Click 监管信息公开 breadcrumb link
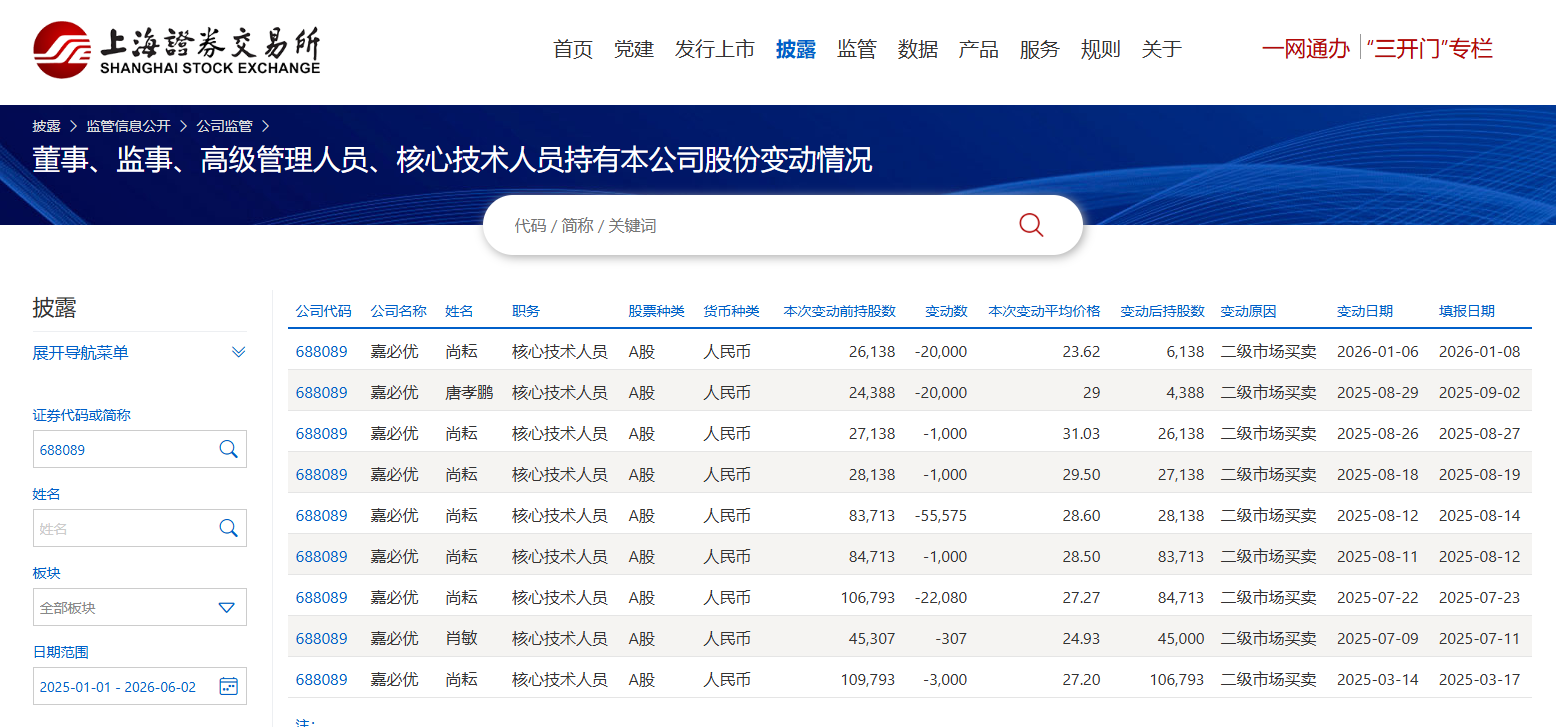Screen dimensions: 1556x727 [128, 126]
